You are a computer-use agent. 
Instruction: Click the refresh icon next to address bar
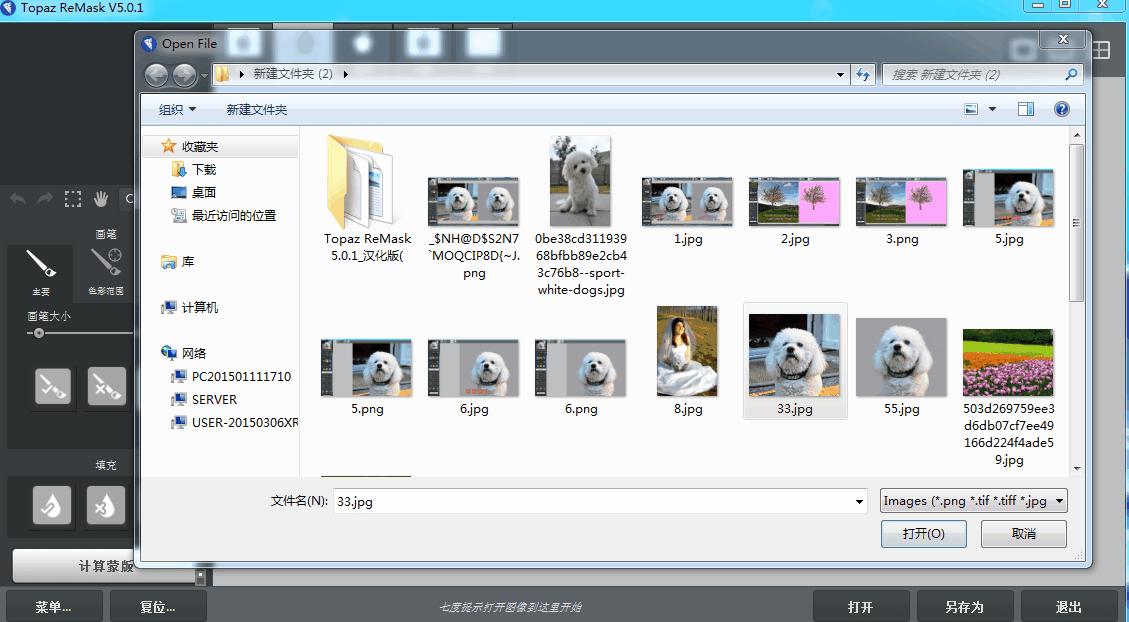(x=863, y=74)
